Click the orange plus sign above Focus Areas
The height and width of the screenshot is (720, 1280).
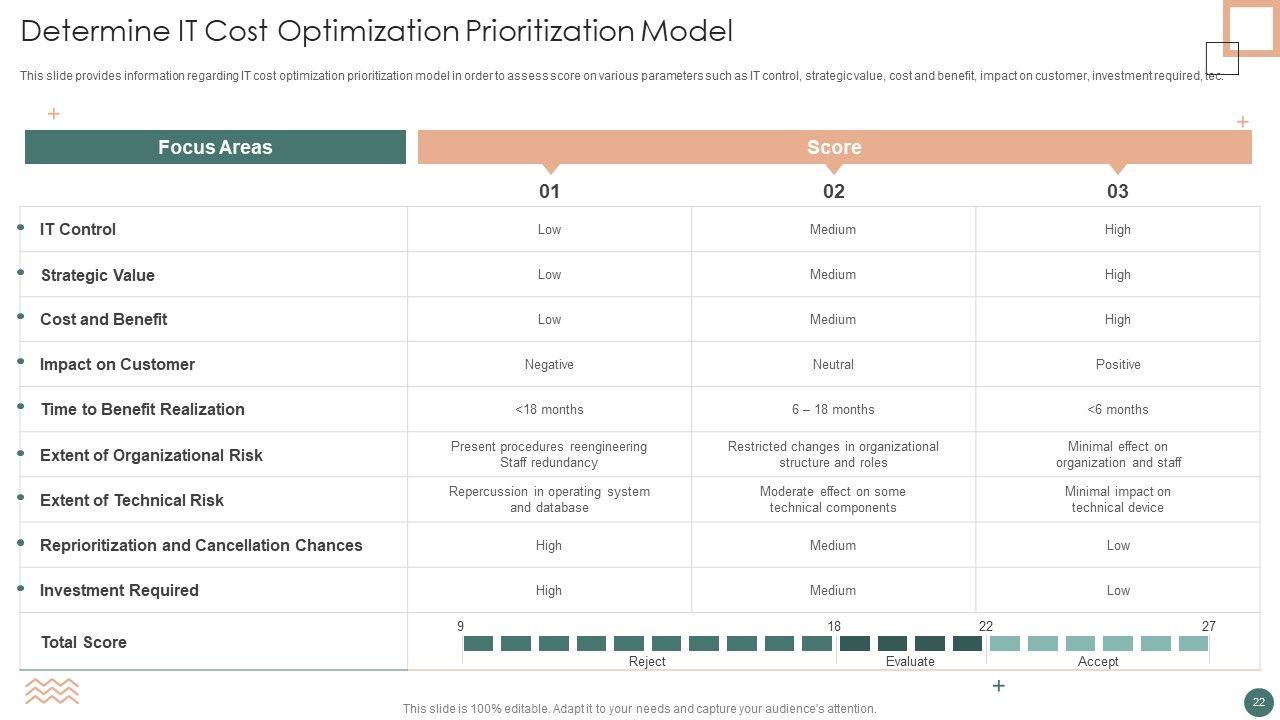pyautogui.click(x=54, y=114)
